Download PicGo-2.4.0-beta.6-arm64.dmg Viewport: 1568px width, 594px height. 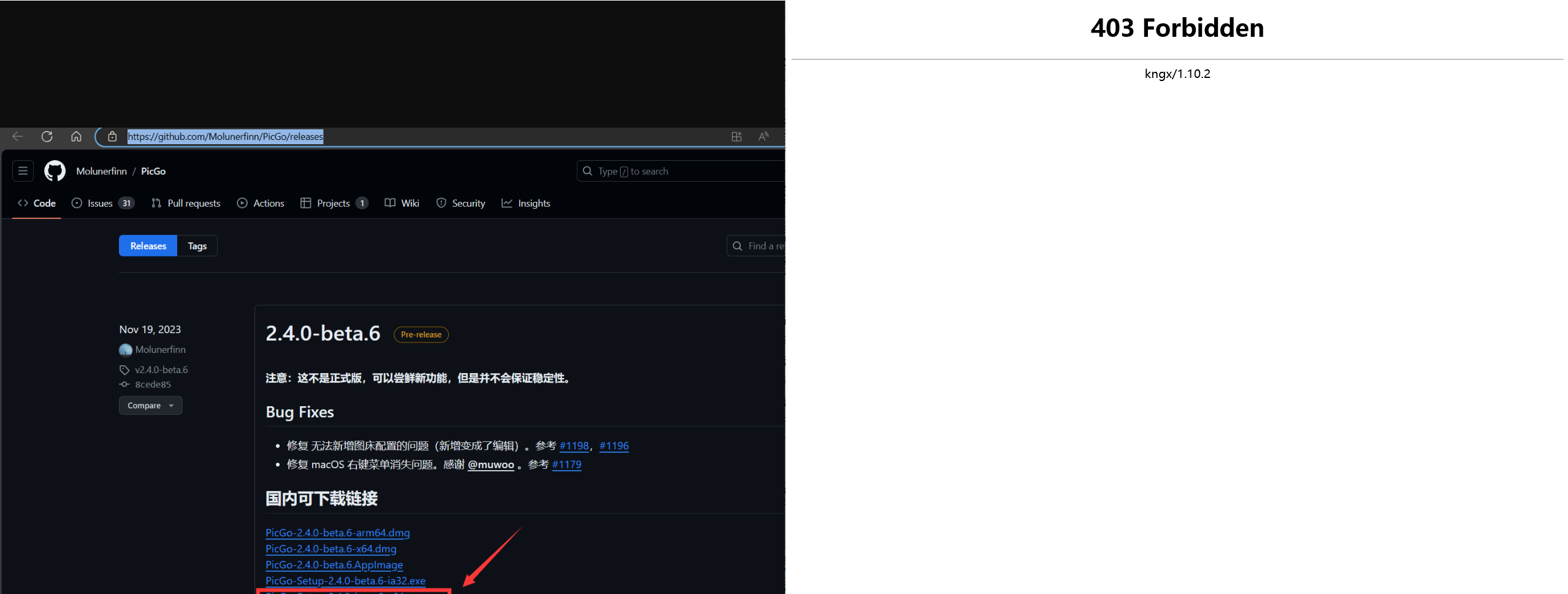(x=338, y=533)
